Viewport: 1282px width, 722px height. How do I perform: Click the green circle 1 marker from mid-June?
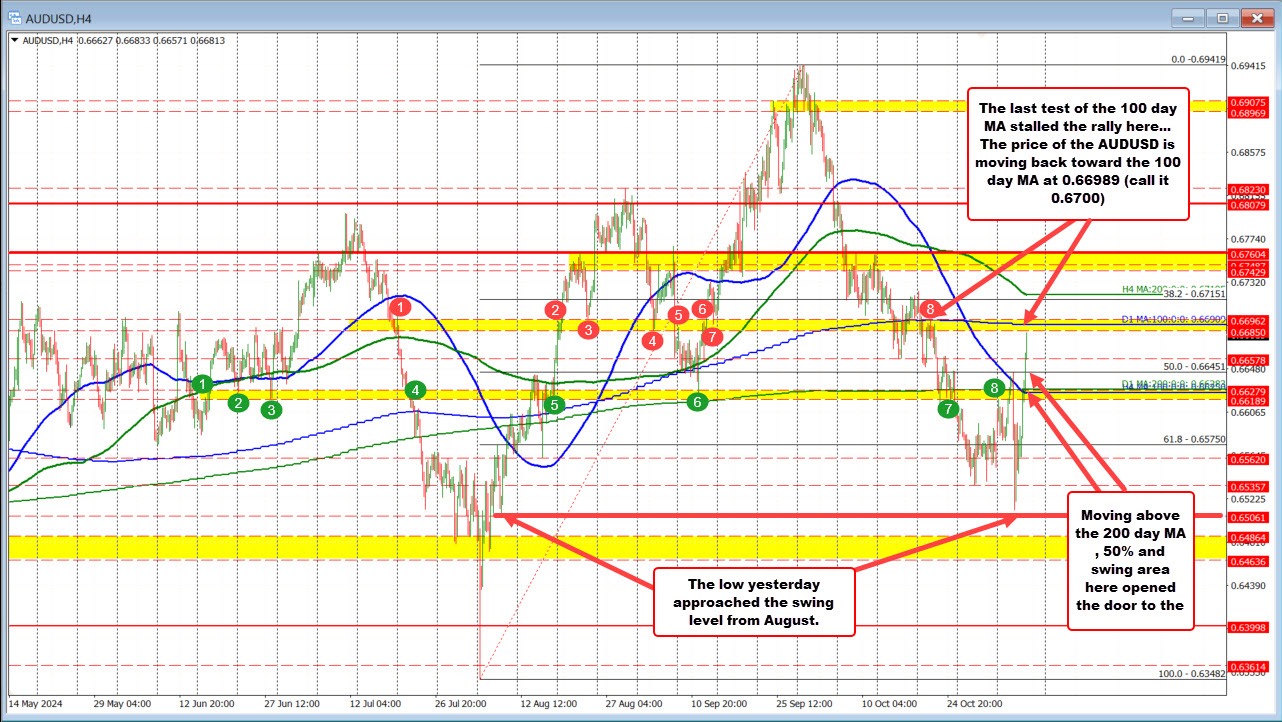(202, 384)
